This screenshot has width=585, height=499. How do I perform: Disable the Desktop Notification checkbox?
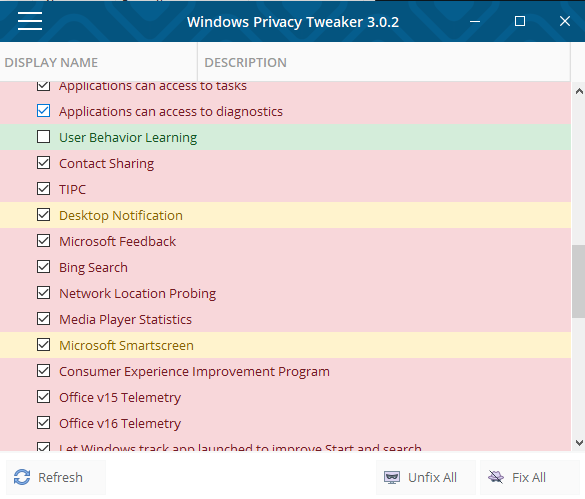43,215
